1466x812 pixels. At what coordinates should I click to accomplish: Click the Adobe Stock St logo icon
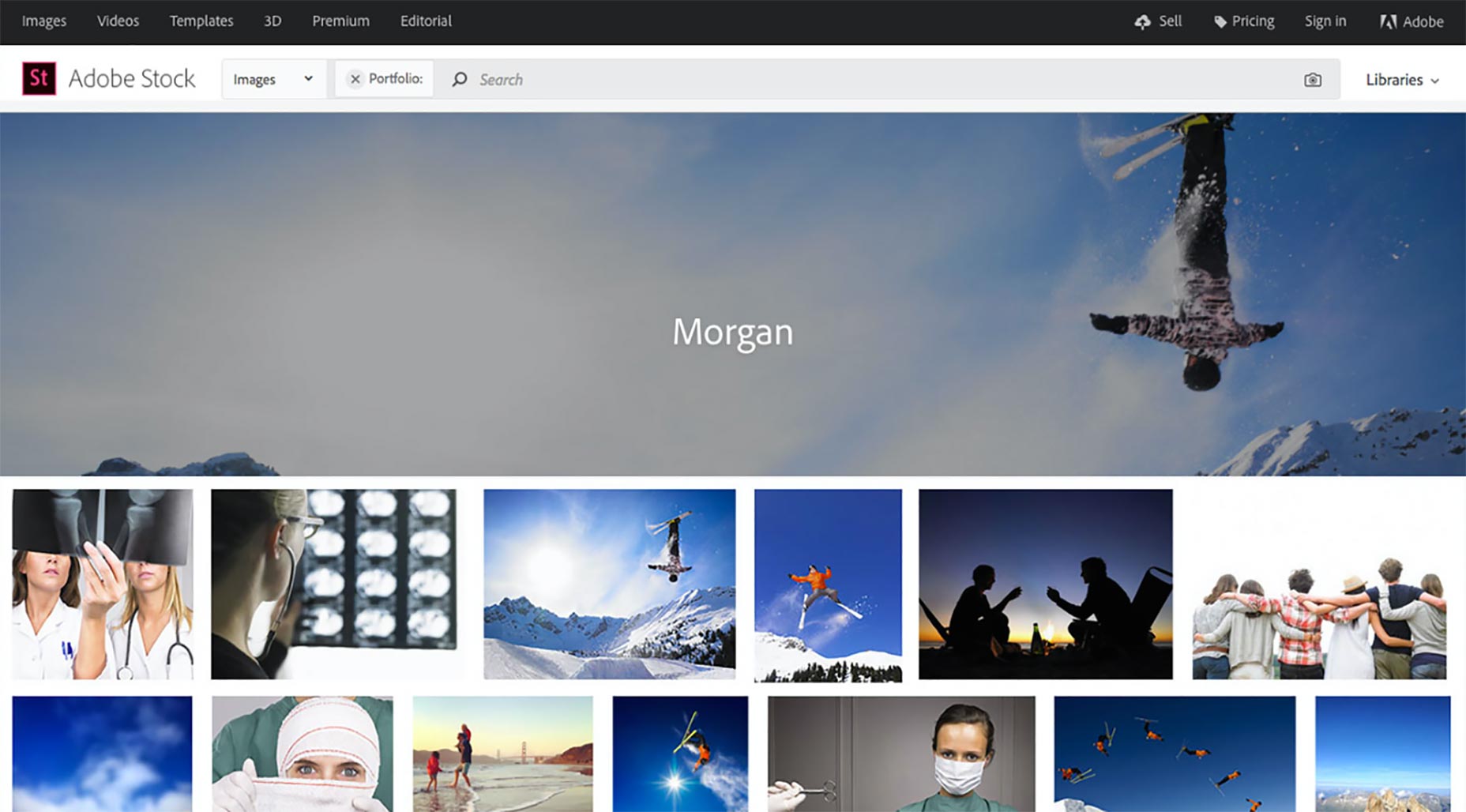point(39,78)
